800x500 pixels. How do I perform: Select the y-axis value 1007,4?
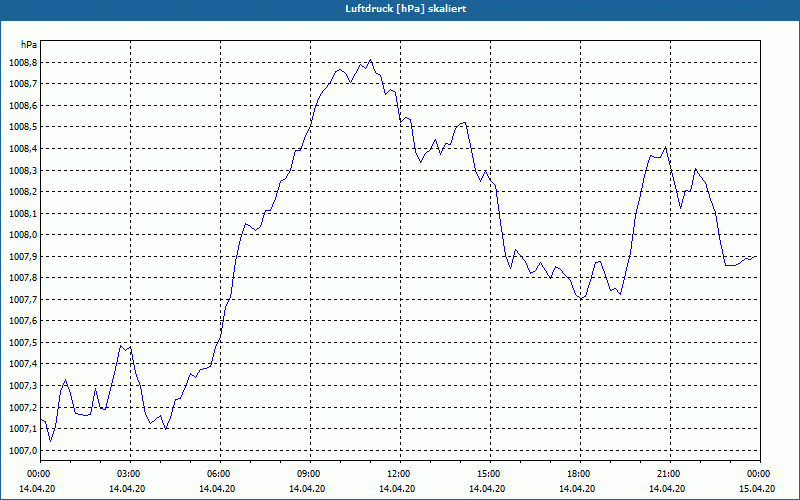tap(22, 364)
